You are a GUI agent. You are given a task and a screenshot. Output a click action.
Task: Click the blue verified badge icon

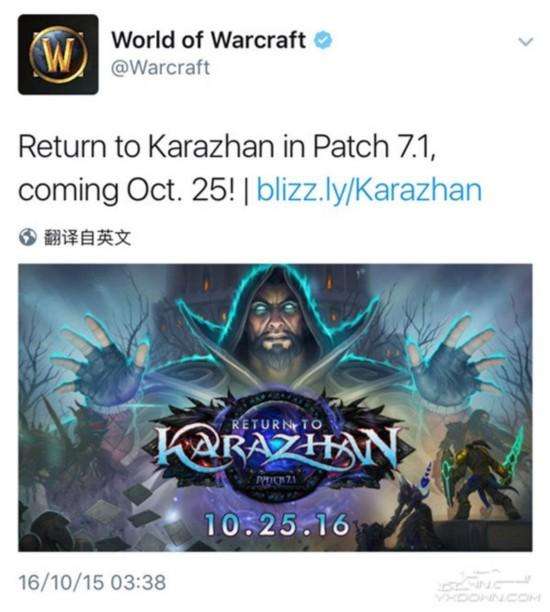click(x=324, y=40)
